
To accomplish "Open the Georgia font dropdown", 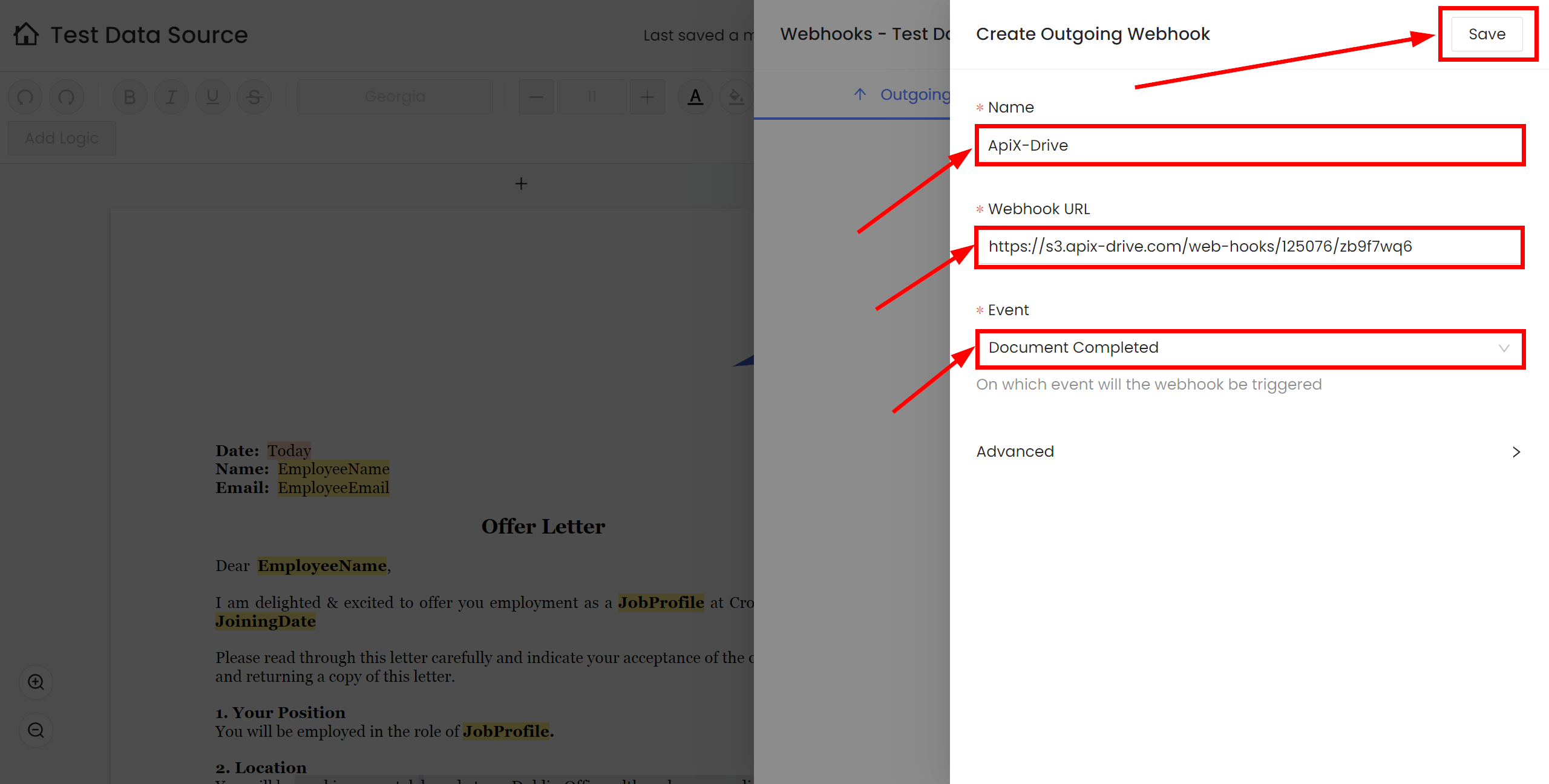I will 395,97.
